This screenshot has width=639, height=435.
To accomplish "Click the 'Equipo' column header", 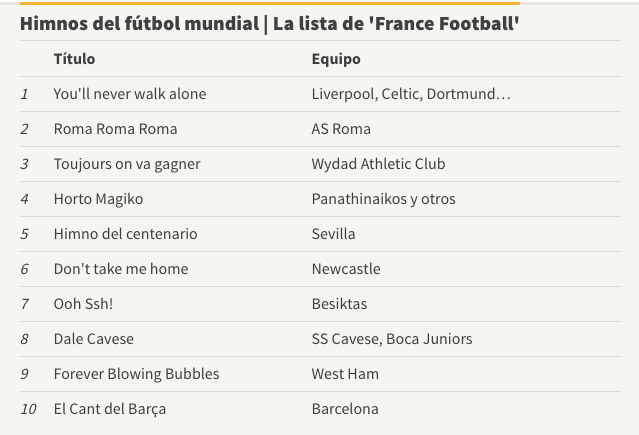I will 336,59.
